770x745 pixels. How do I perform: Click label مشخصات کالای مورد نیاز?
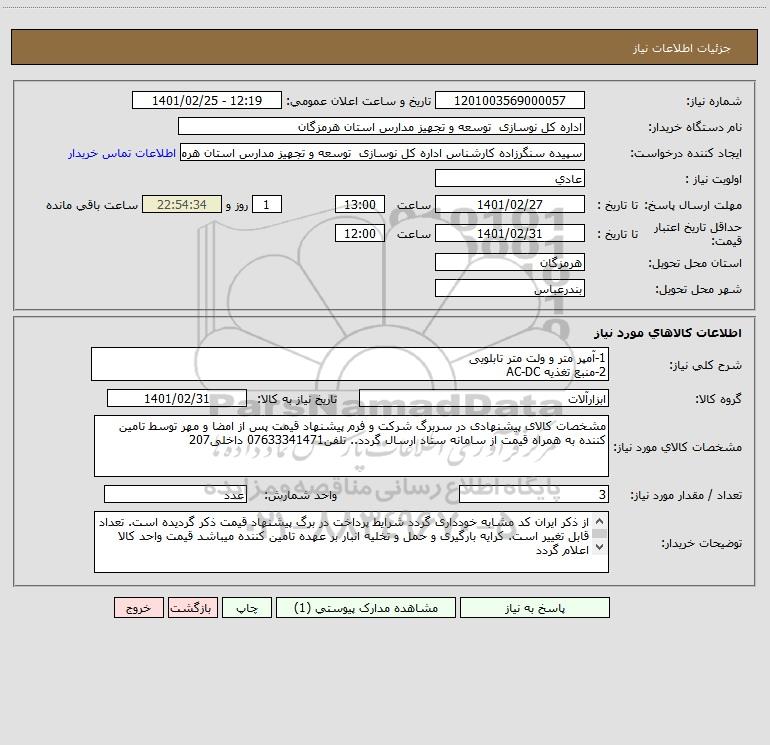click(x=678, y=447)
